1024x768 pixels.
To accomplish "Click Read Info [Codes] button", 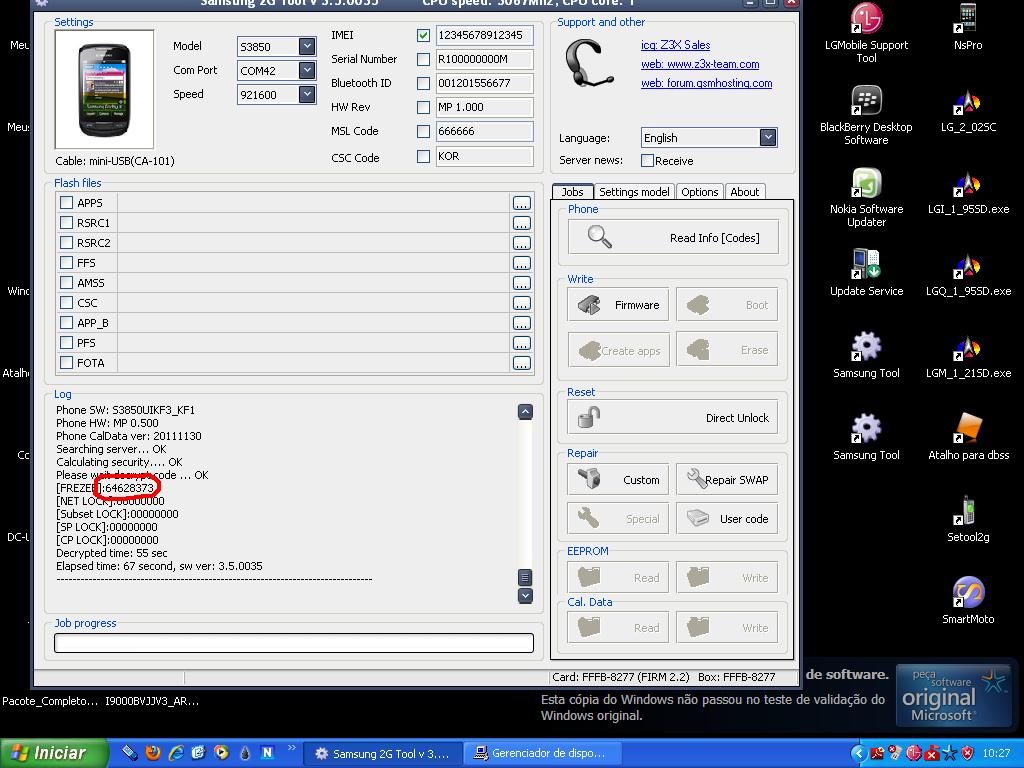I will tap(673, 238).
